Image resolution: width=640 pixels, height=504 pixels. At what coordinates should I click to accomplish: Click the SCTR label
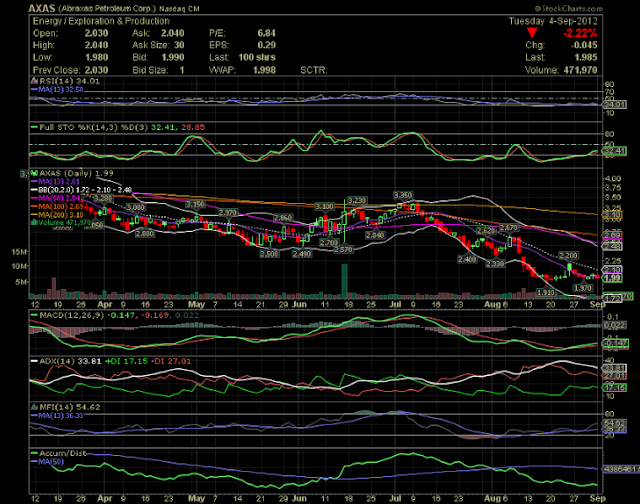point(313,70)
